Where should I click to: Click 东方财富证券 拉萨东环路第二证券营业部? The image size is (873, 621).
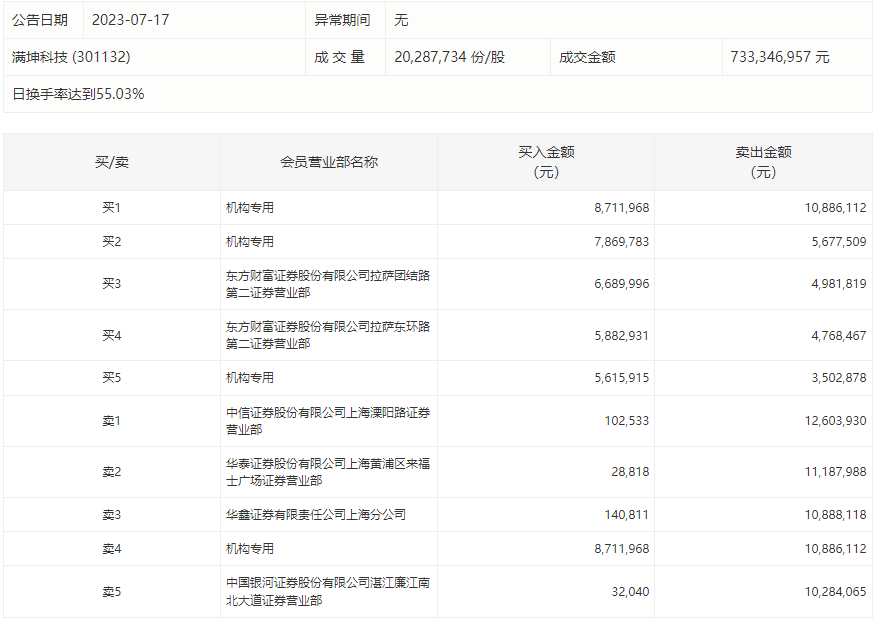327,335
